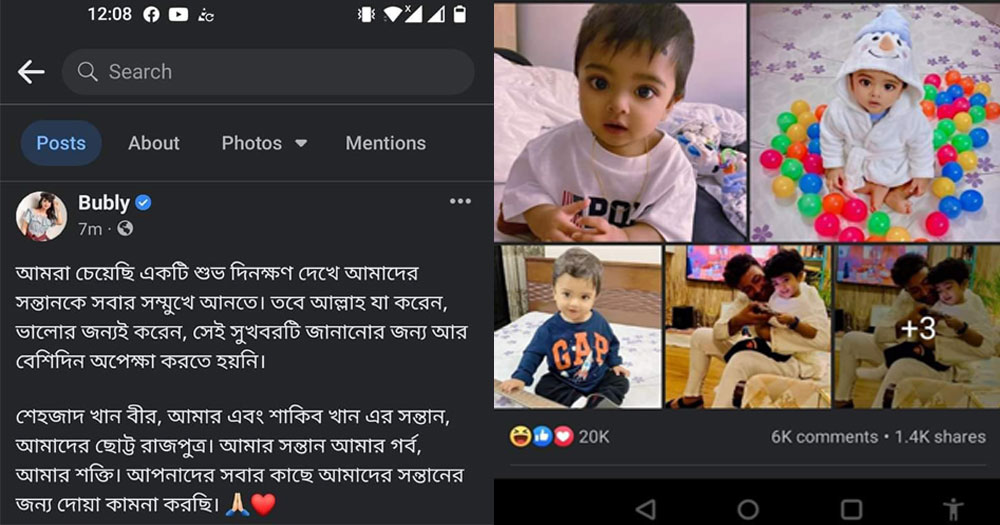Click the search magnifier icon

[x=87, y=71]
